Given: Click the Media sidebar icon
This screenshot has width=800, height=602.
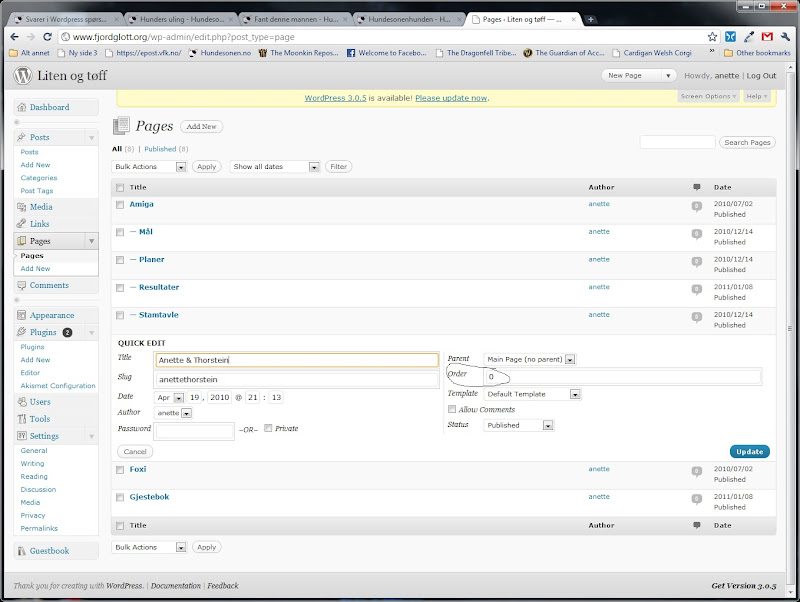Looking at the screenshot, I should pos(21,207).
